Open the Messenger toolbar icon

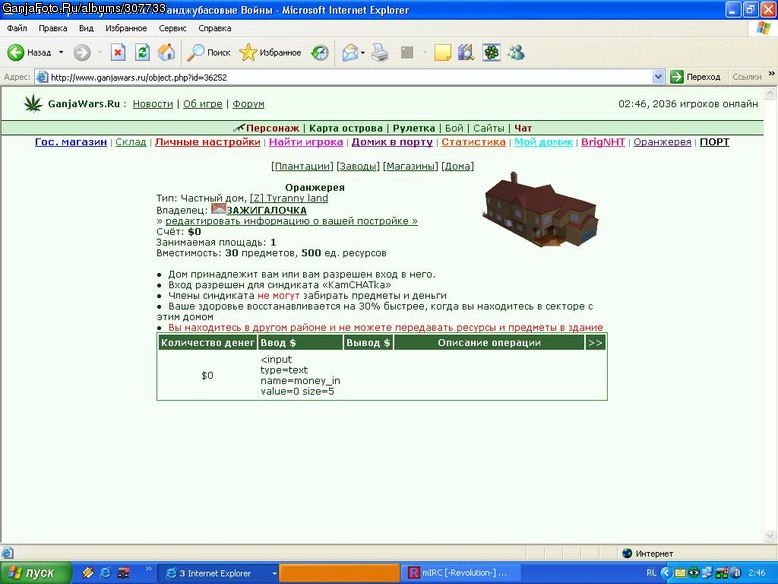(x=517, y=53)
